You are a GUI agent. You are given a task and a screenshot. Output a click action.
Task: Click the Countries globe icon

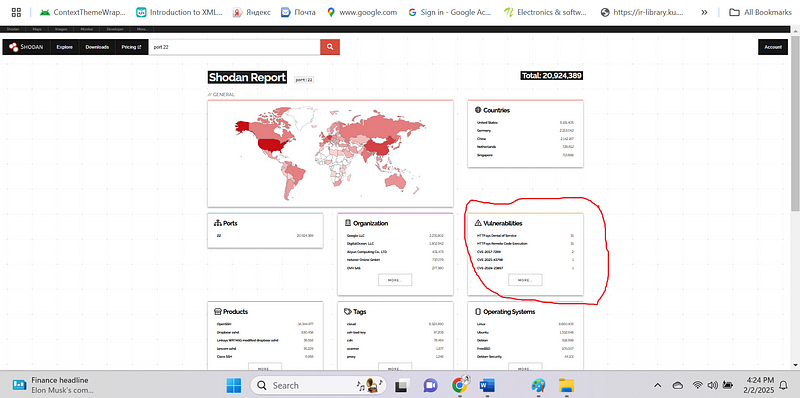point(478,110)
